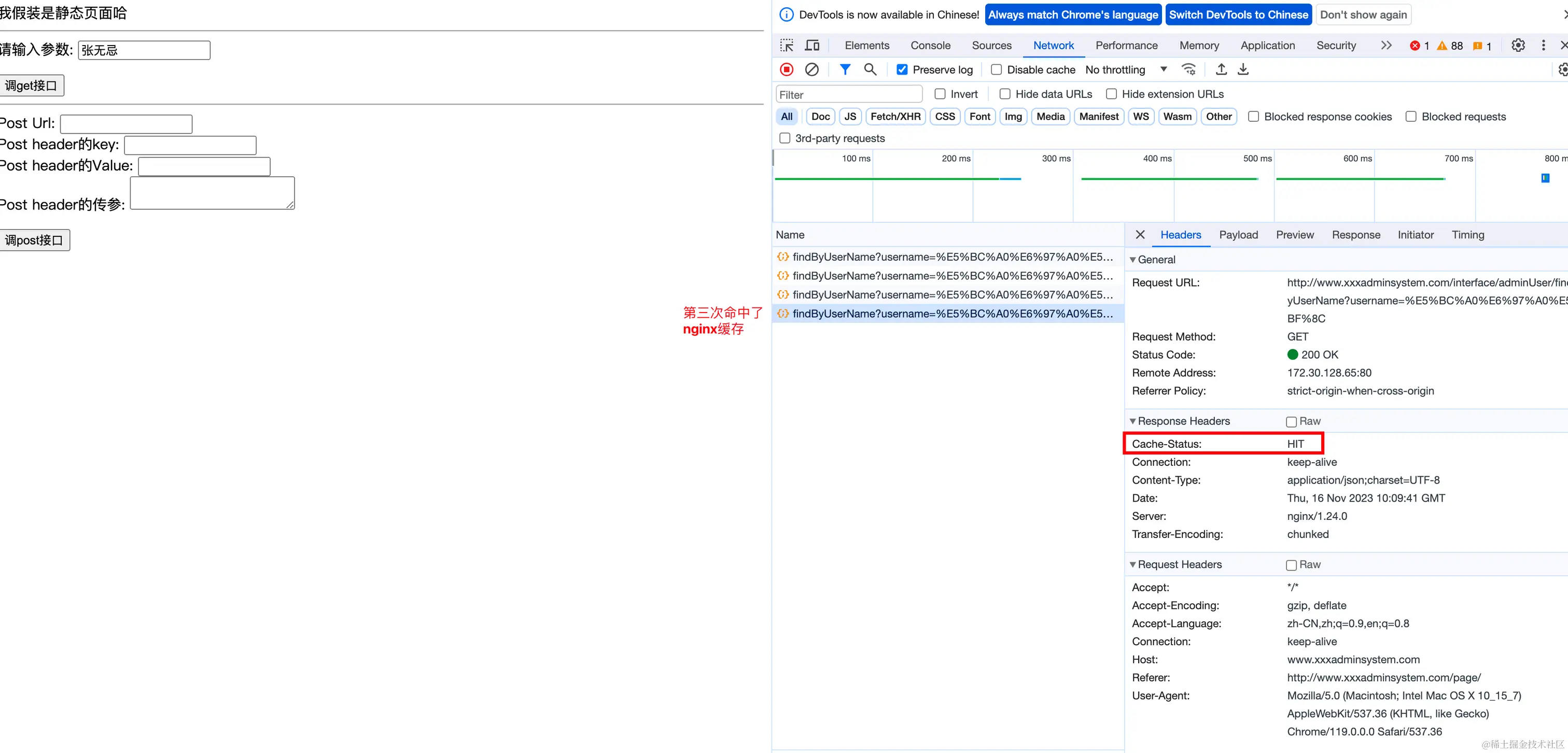Click the network Filter text field

click(x=848, y=95)
